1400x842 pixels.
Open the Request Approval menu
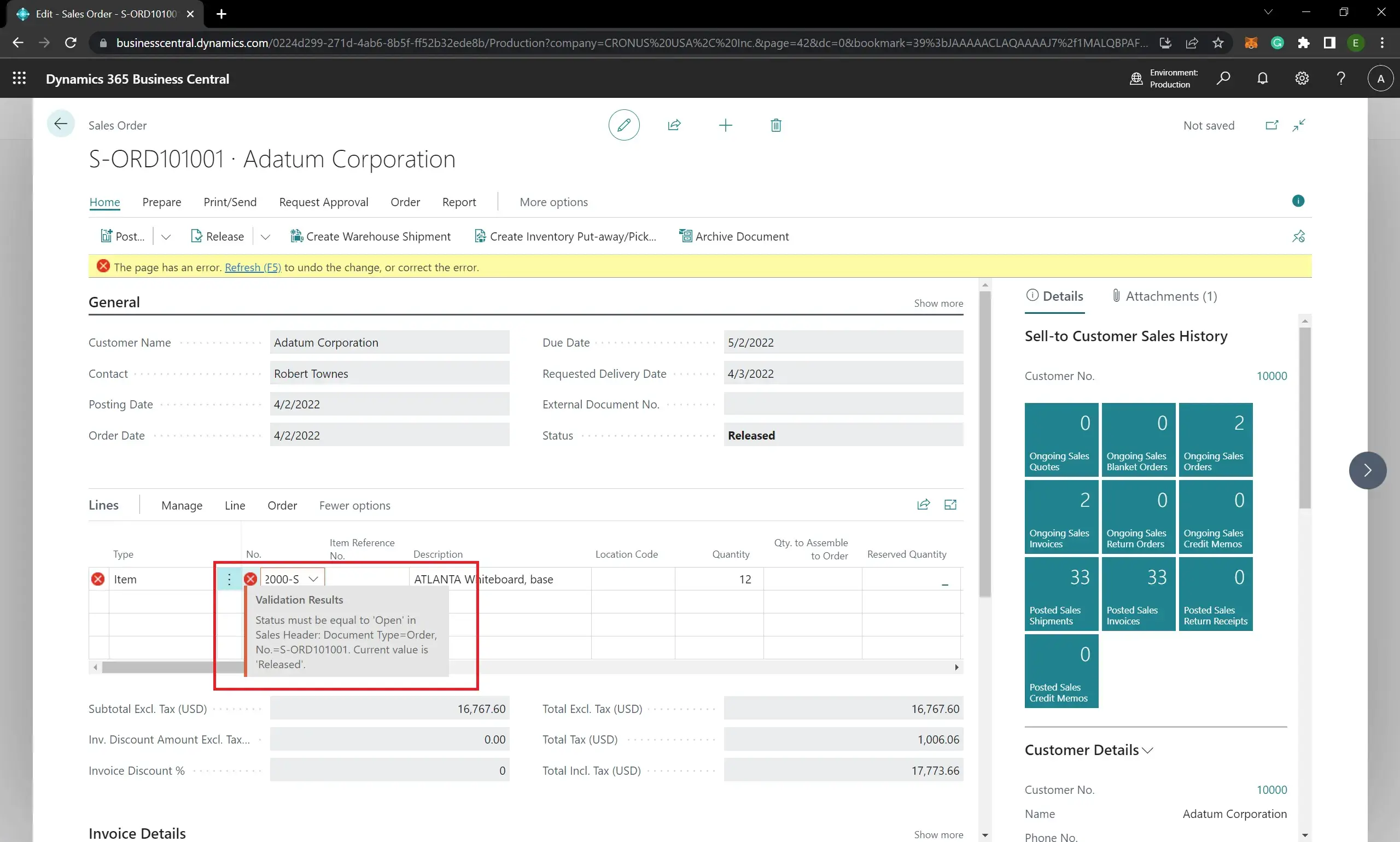click(x=323, y=202)
